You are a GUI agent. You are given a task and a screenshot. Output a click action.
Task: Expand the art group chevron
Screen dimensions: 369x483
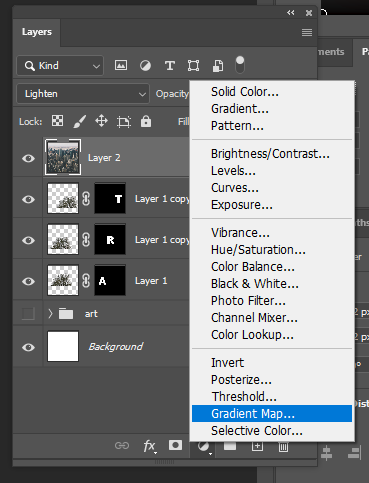tap(50, 313)
